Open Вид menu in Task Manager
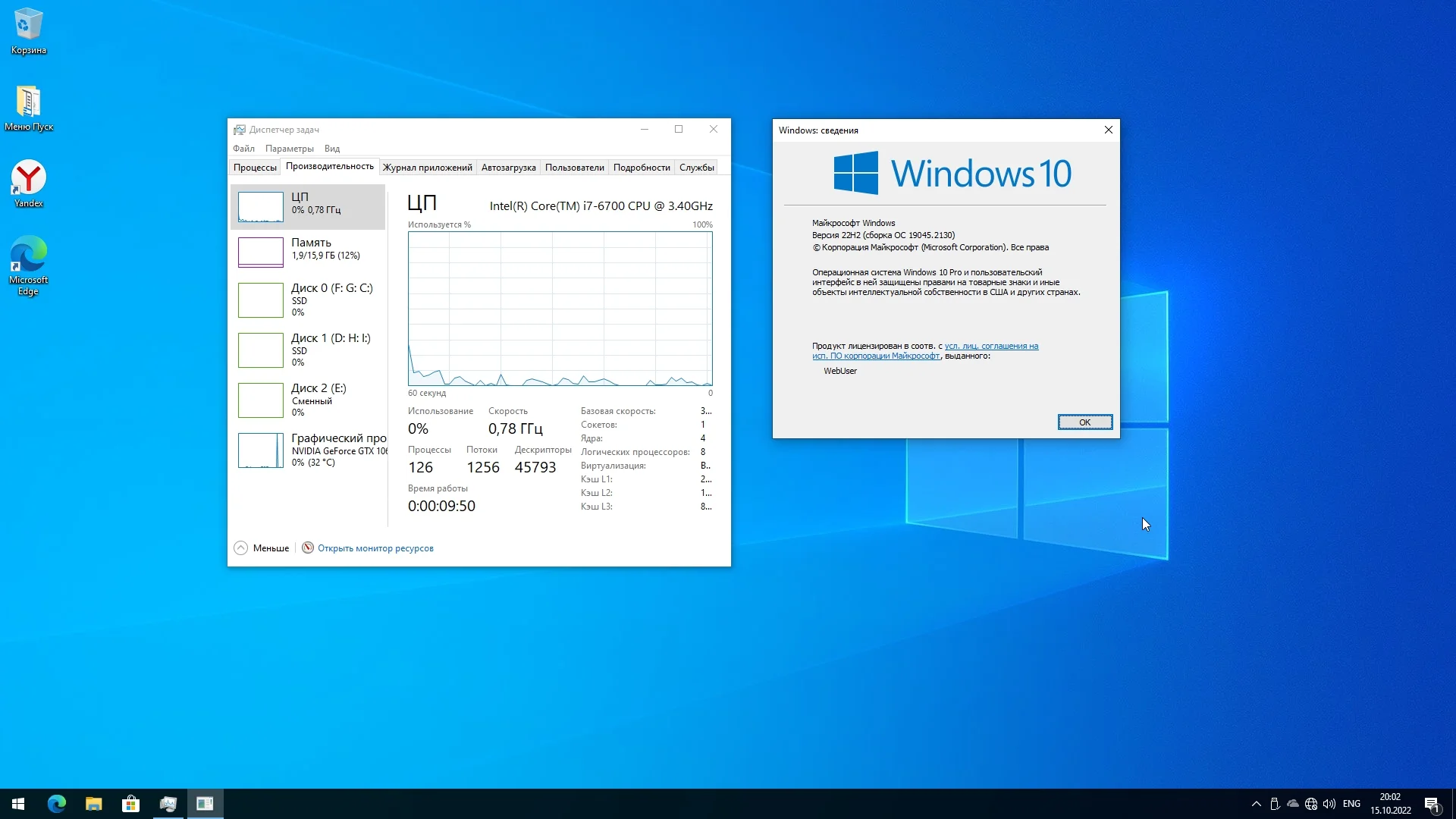 coord(332,149)
